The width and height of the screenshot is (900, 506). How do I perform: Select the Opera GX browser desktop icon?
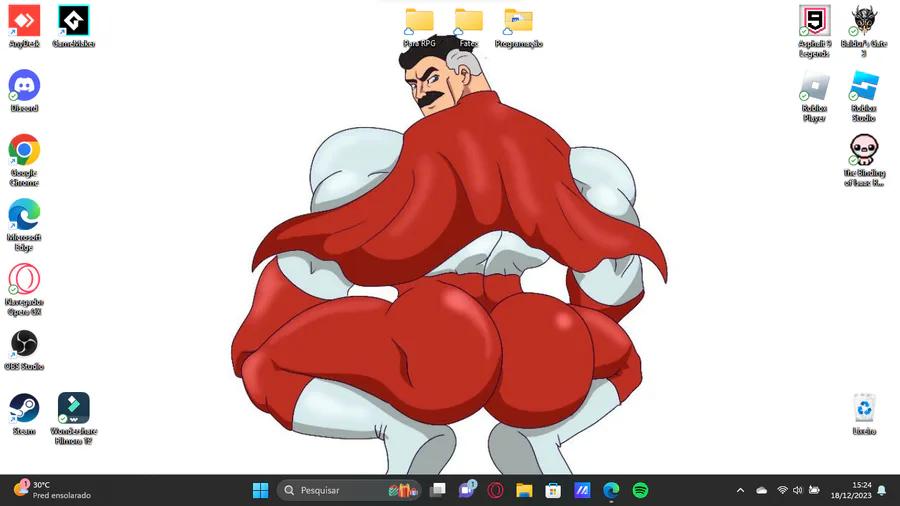point(24,290)
